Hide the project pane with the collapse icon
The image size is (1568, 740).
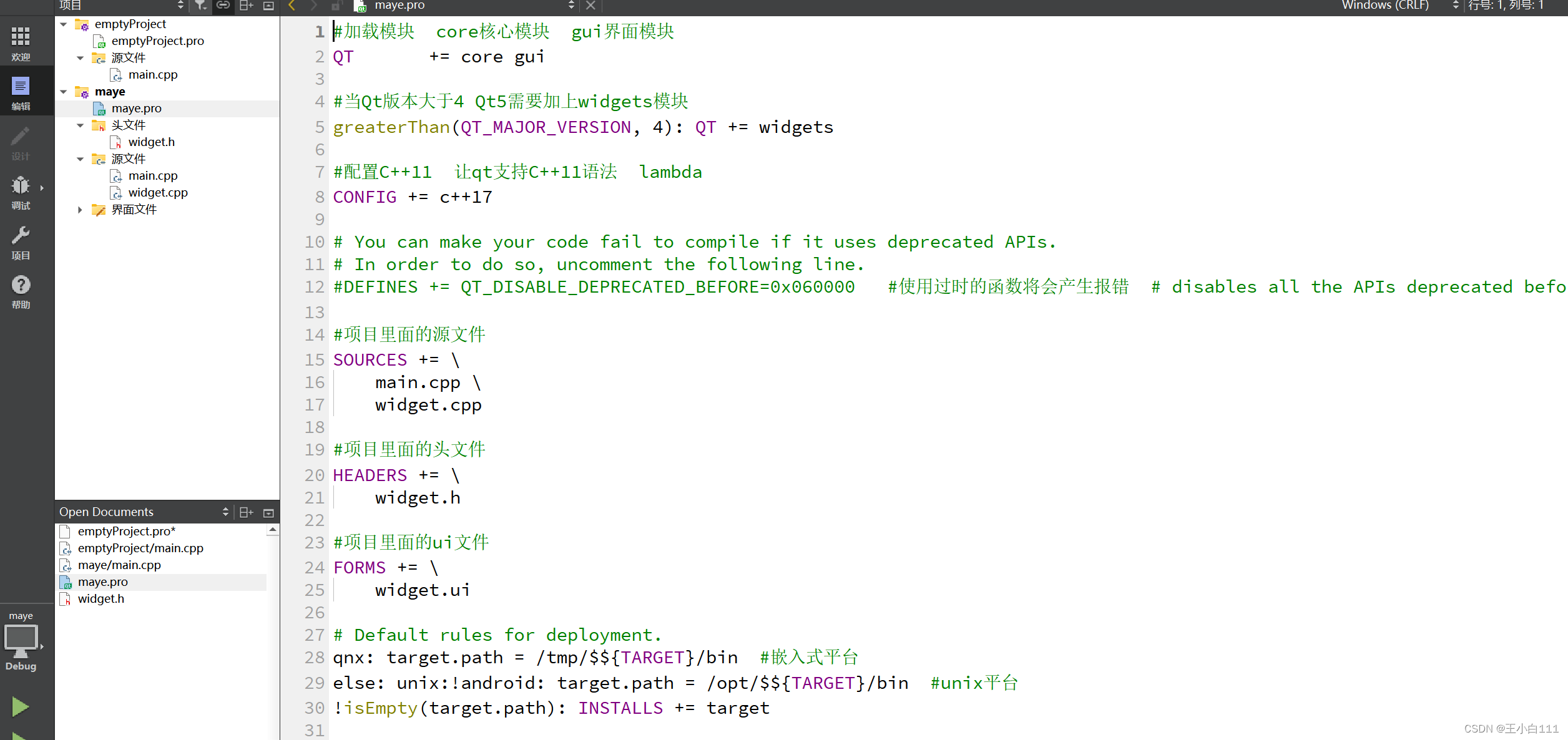[268, 5]
